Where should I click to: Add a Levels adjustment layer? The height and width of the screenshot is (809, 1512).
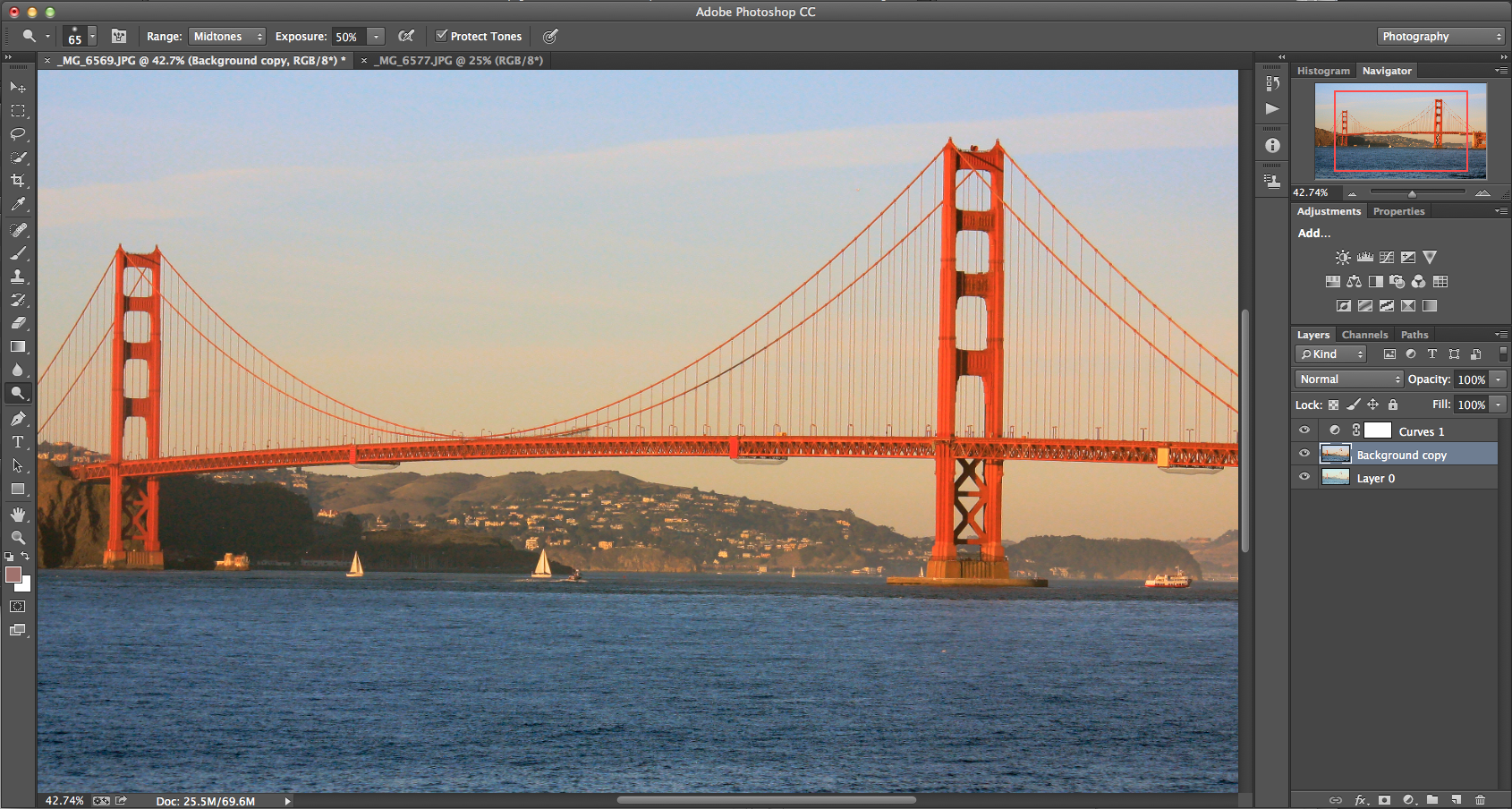[x=1364, y=257]
